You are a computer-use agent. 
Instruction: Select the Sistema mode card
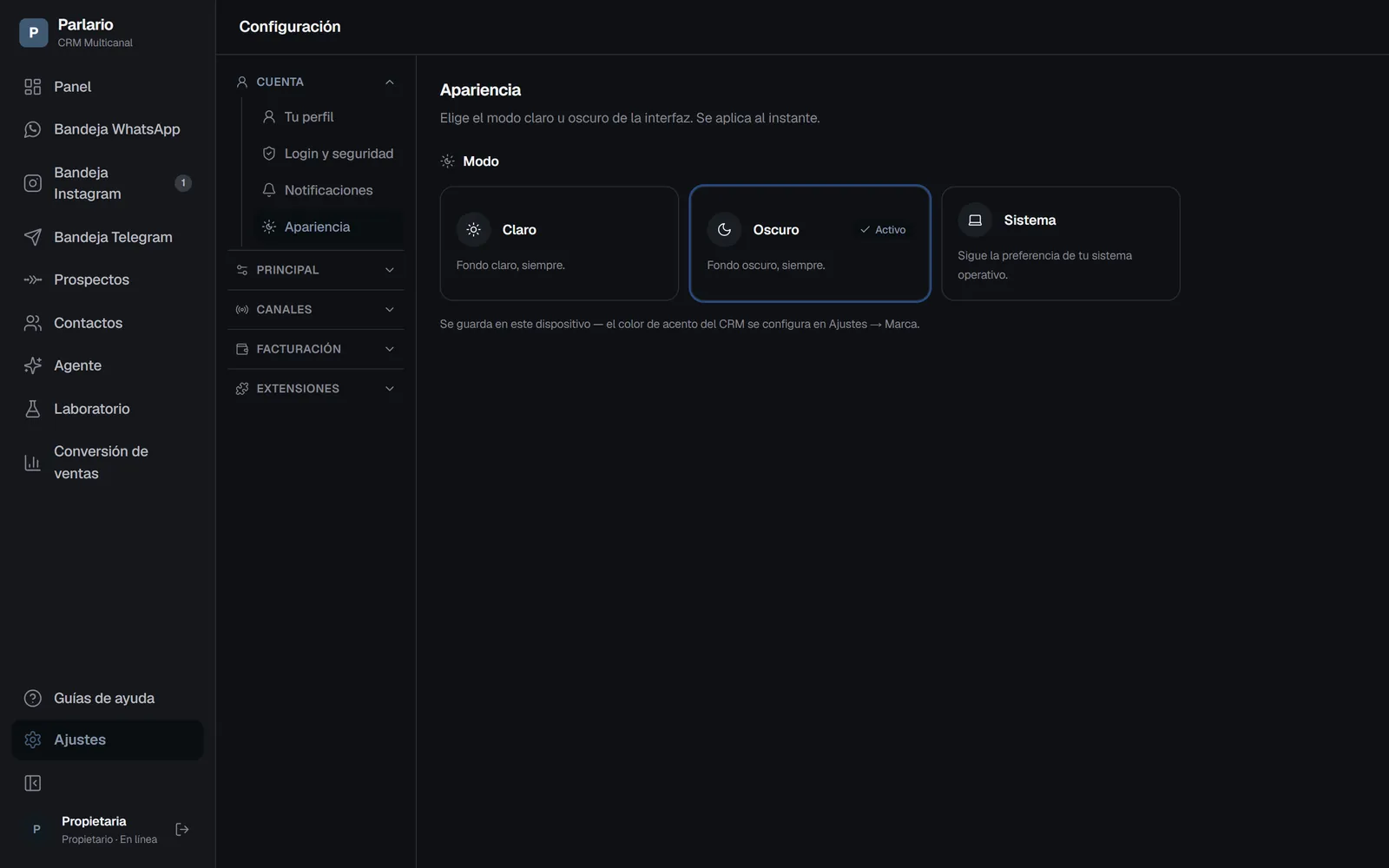(x=1061, y=244)
